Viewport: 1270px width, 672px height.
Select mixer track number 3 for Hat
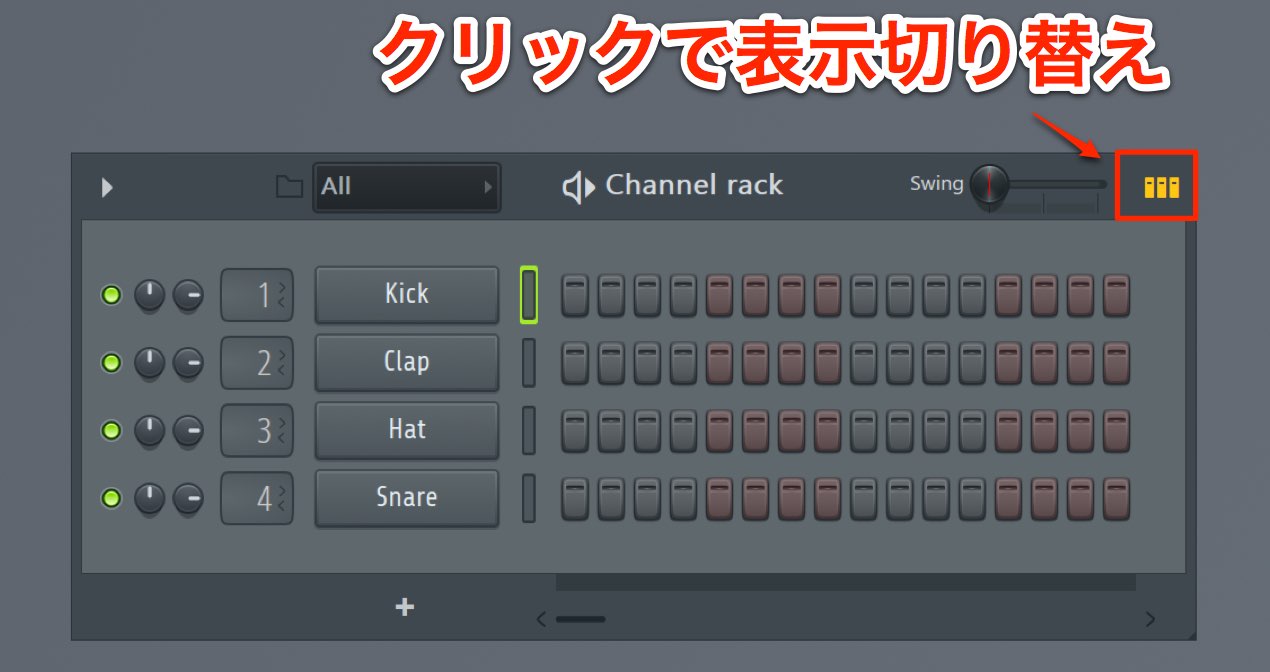tap(257, 430)
